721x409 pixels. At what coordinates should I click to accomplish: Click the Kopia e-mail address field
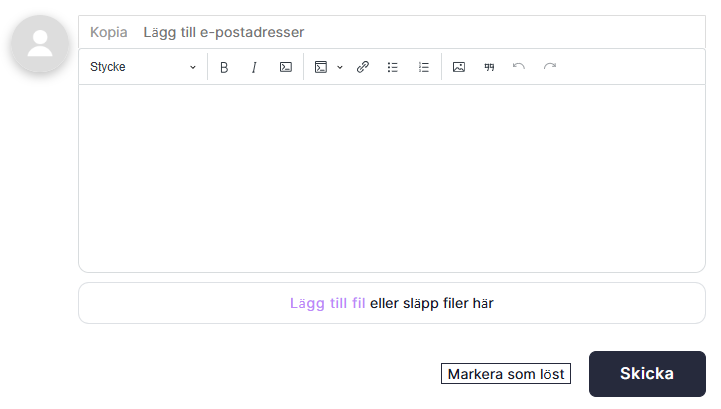coord(392,32)
